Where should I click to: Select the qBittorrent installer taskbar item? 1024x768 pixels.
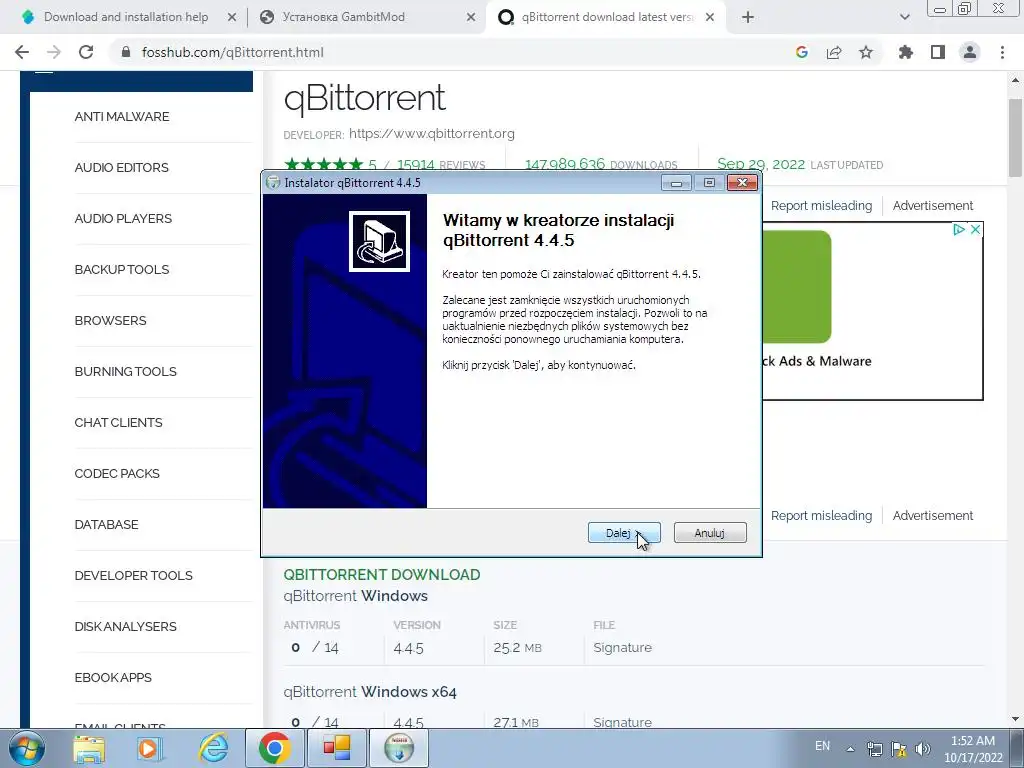pyautogui.click(x=399, y=748)
